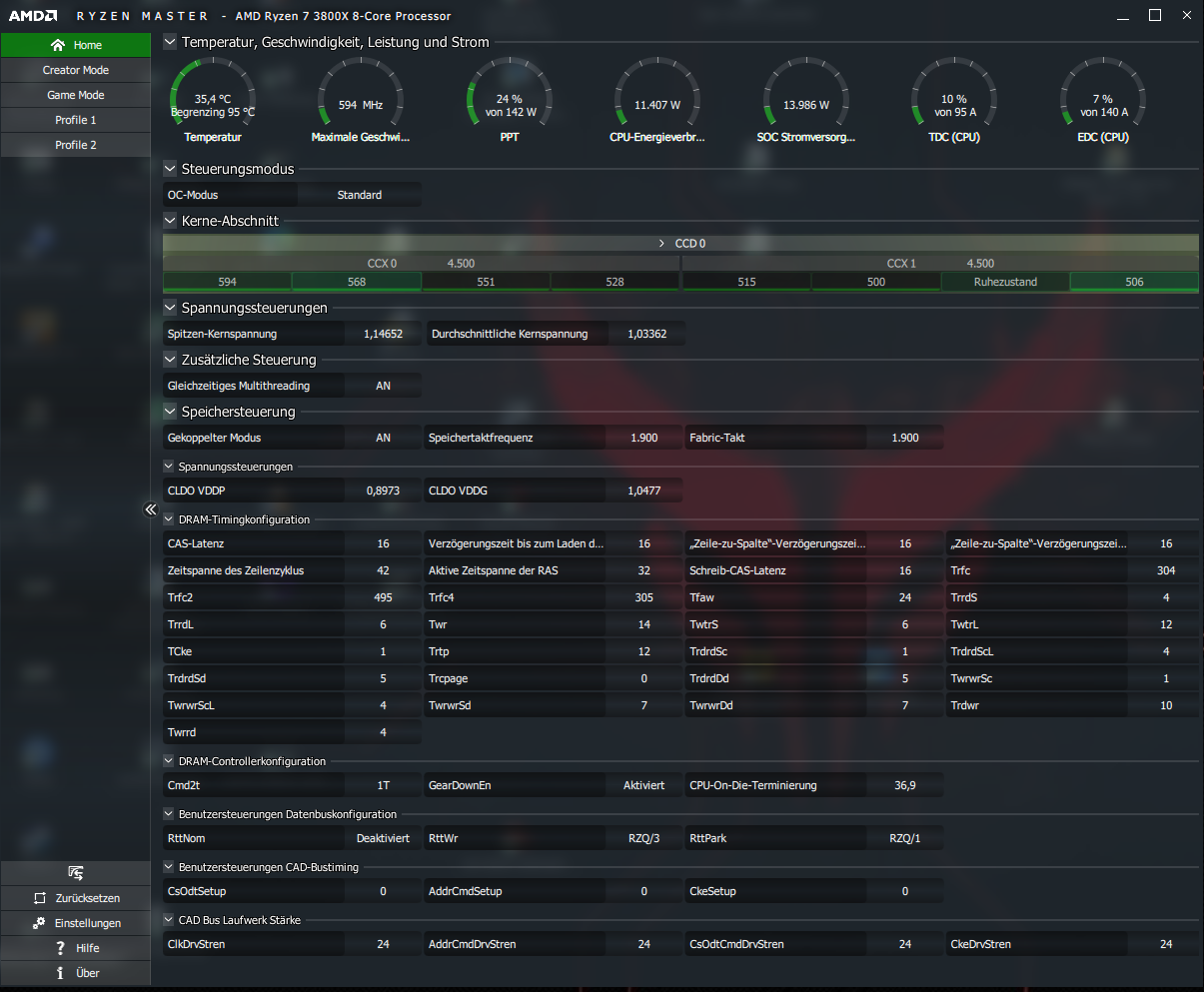Viewport: 1204px width, 992px height.
Task: Switch to Creator Mode
Action: (75, 70)
